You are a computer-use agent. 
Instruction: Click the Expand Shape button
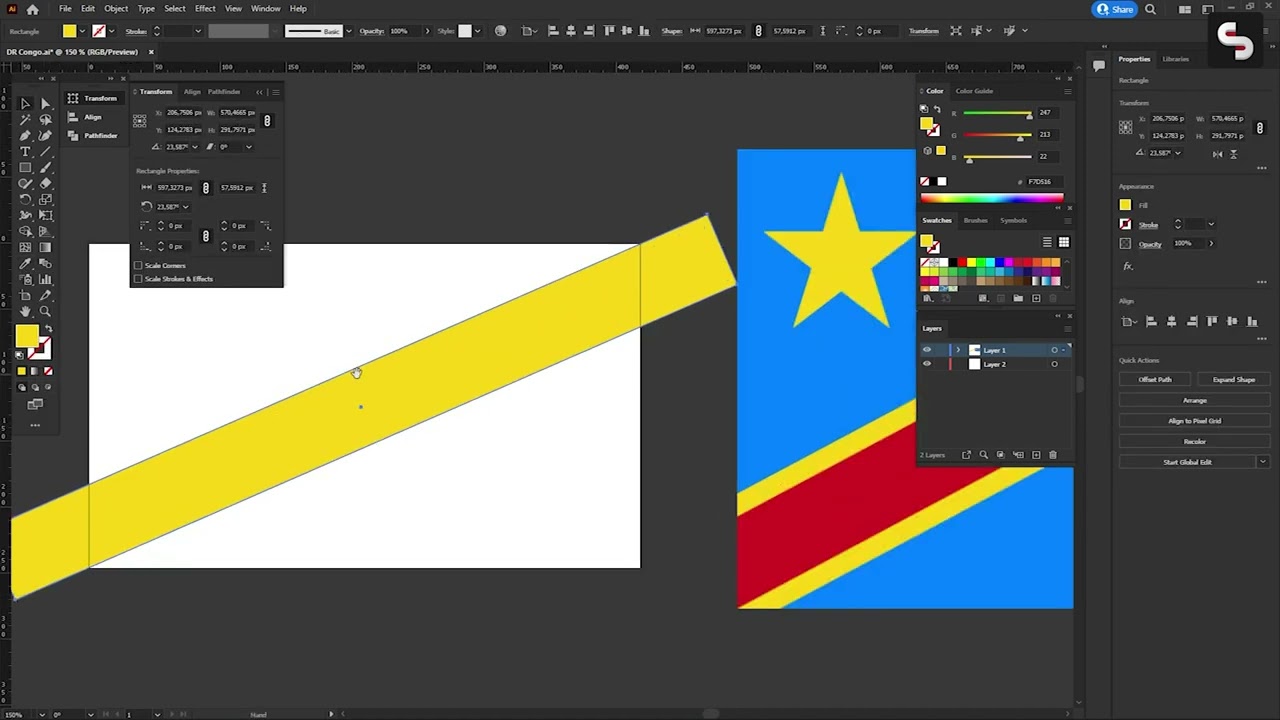point(1234,379)
